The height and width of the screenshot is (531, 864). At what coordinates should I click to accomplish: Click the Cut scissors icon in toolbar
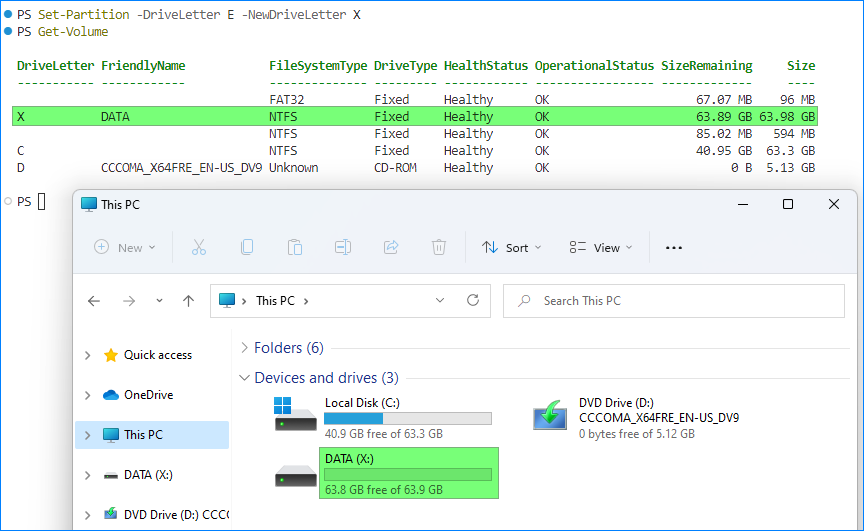(198, 247)
